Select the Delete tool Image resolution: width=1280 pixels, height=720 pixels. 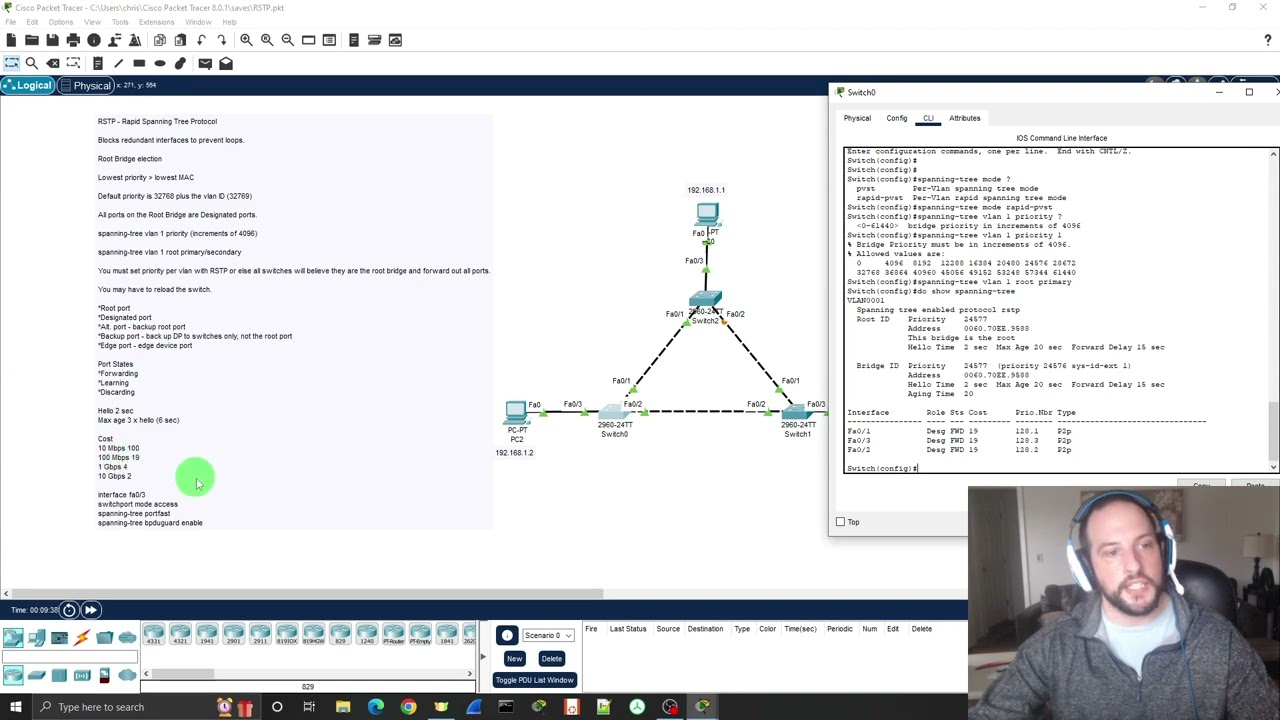[52, 63]
